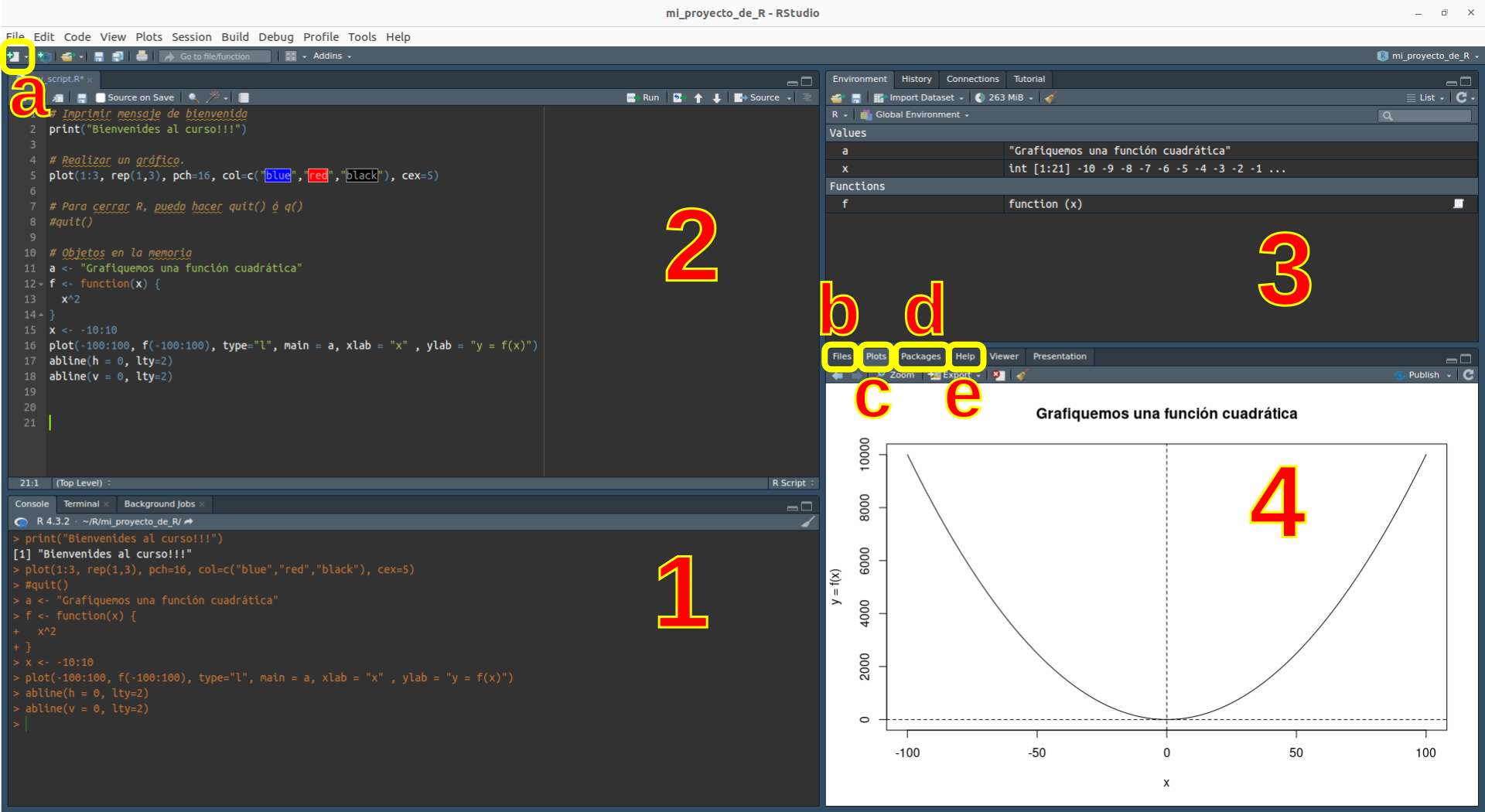
Task: Switch to the History tab
Action: [916, 79]
